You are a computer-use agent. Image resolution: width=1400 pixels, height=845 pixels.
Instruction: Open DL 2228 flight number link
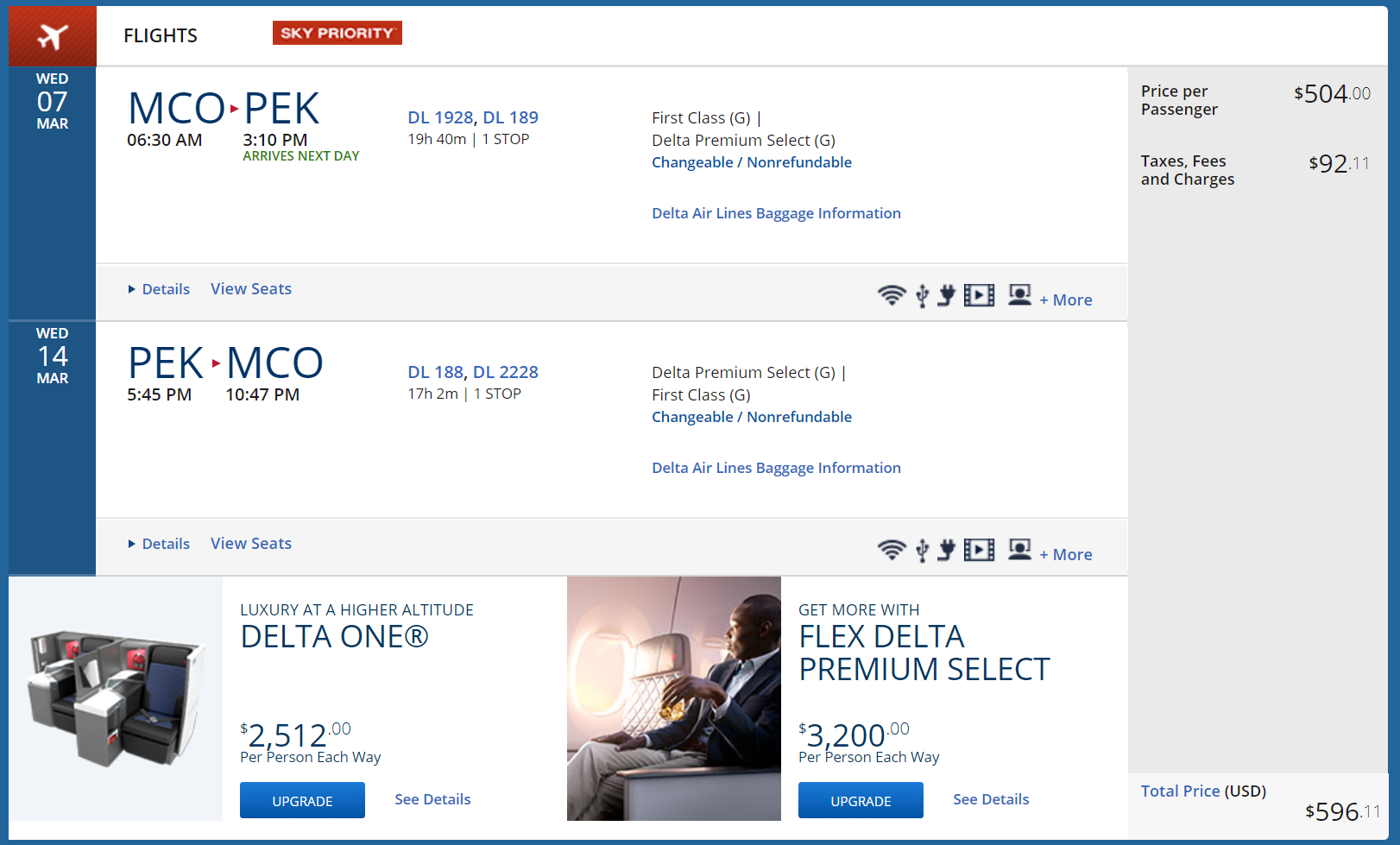click(506, 372)
